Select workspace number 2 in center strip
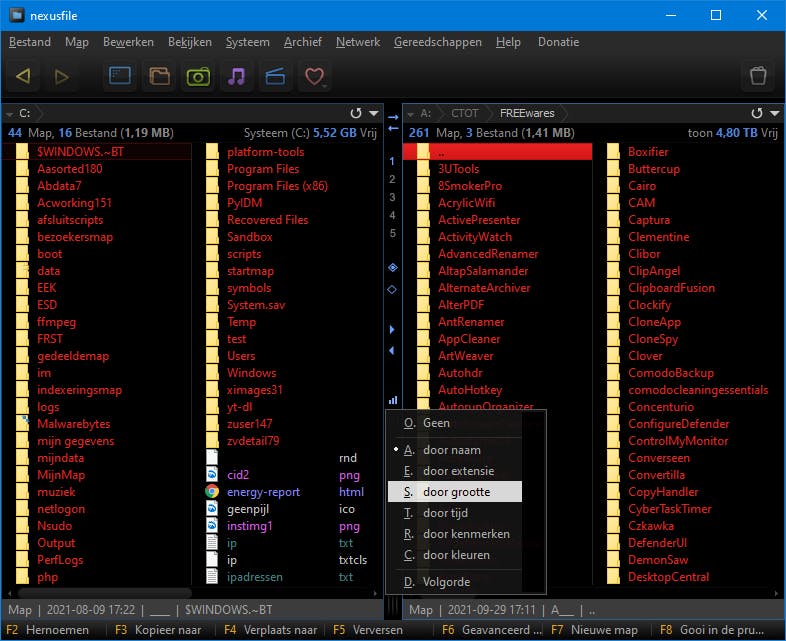 click(x=392, y=179)
